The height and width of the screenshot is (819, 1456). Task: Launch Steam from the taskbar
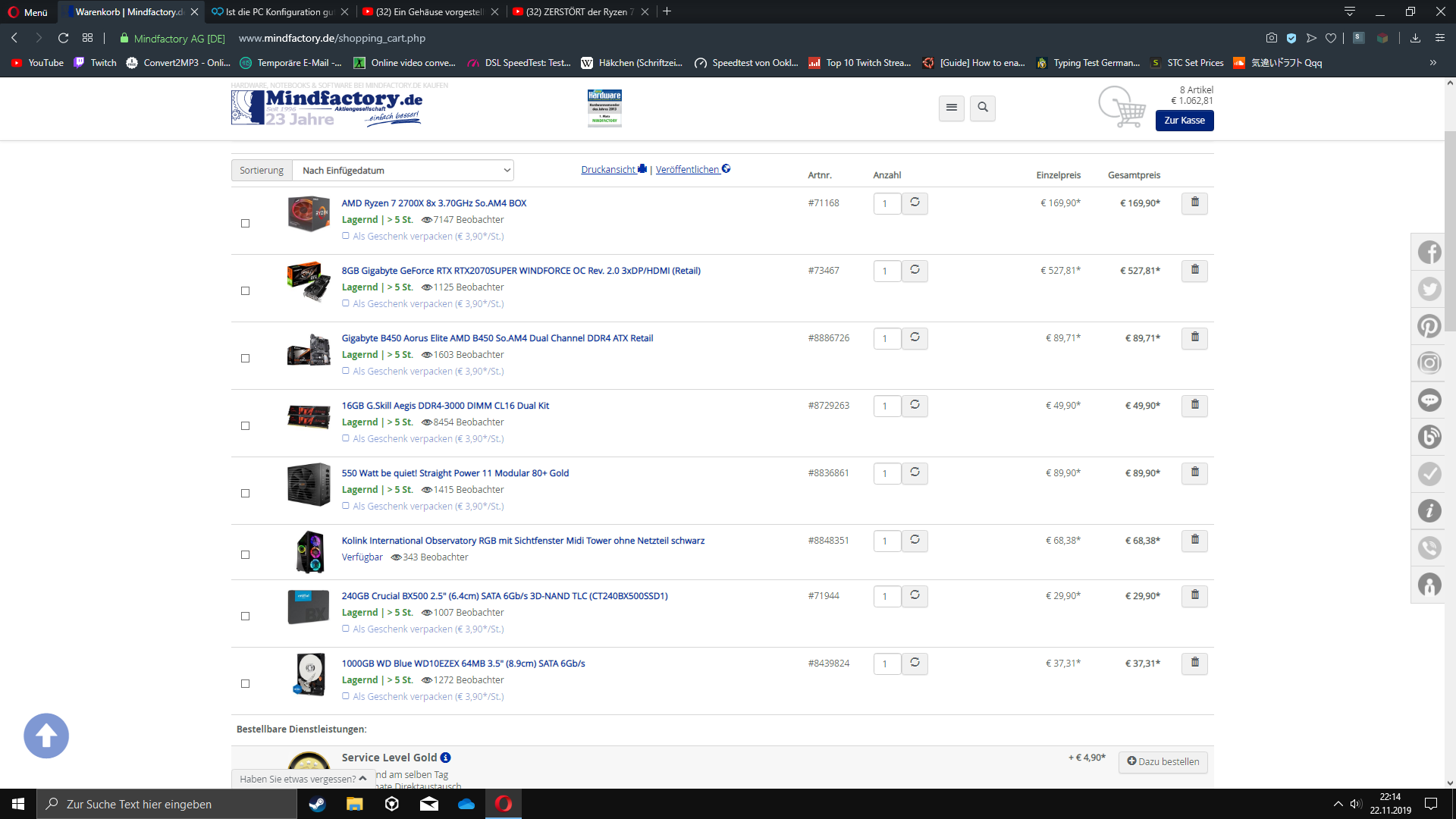click(317, 804)
